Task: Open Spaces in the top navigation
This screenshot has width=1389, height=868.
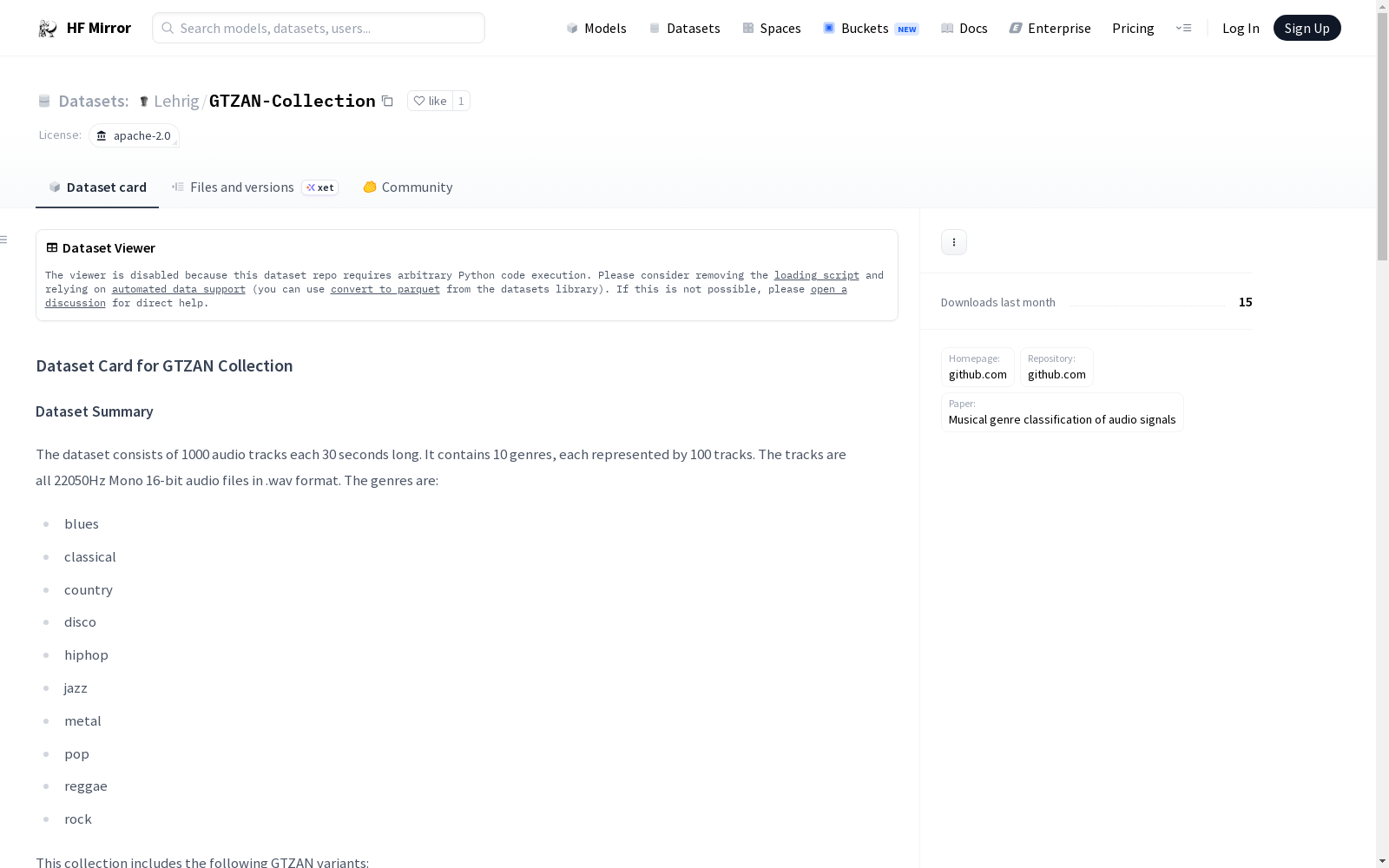Action: 772,29
